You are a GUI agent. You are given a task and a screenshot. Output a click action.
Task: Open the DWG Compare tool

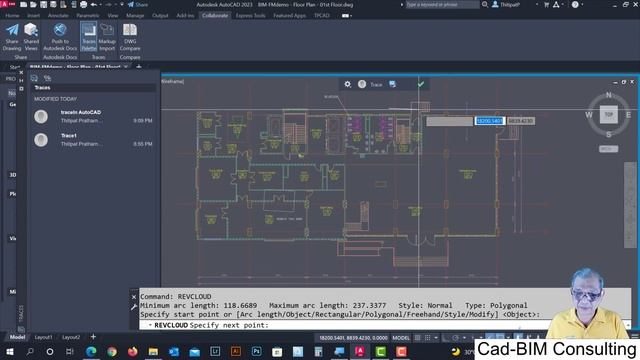point(130,37)
